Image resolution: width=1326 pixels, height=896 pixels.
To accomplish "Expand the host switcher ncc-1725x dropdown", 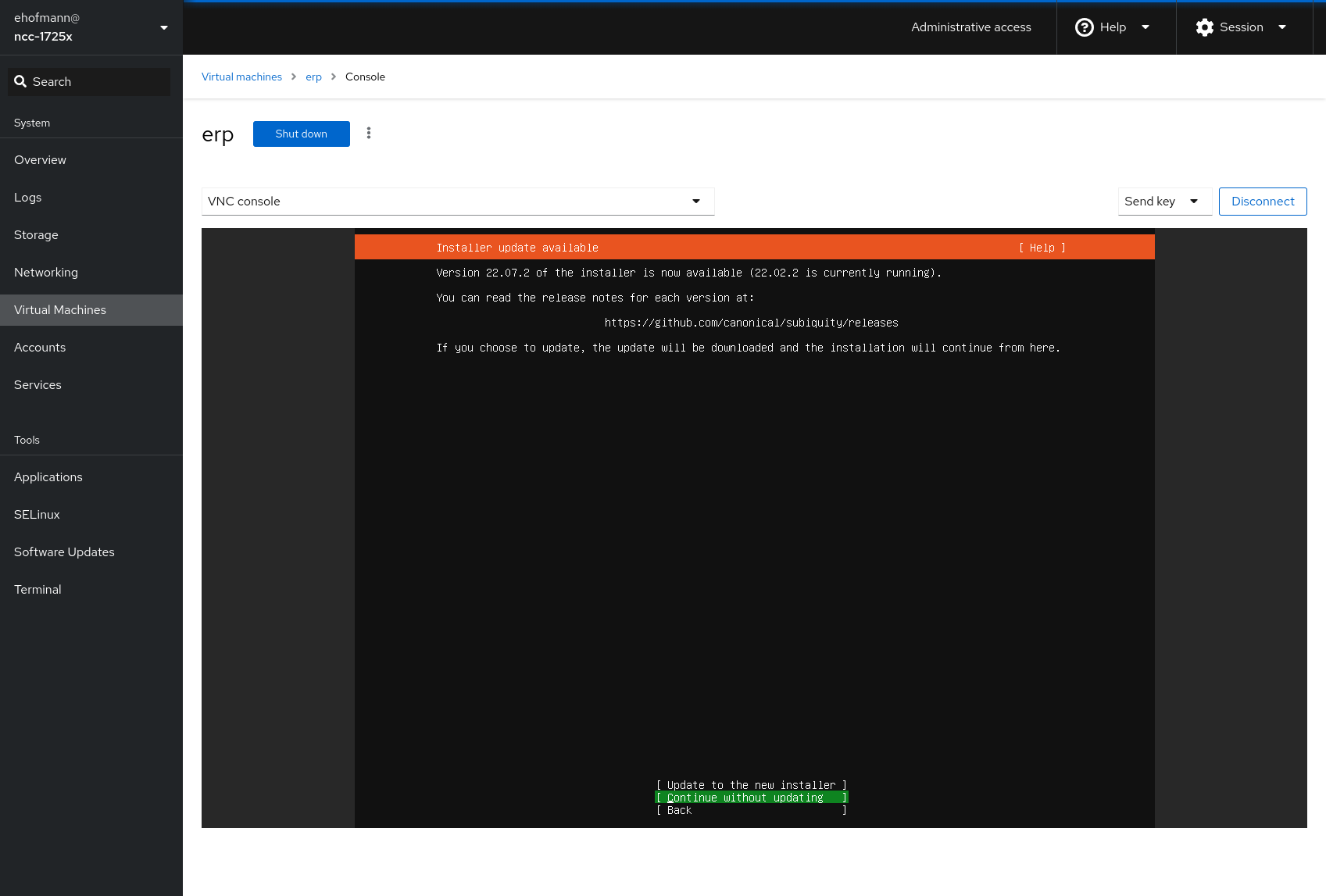I will (163, 27).
